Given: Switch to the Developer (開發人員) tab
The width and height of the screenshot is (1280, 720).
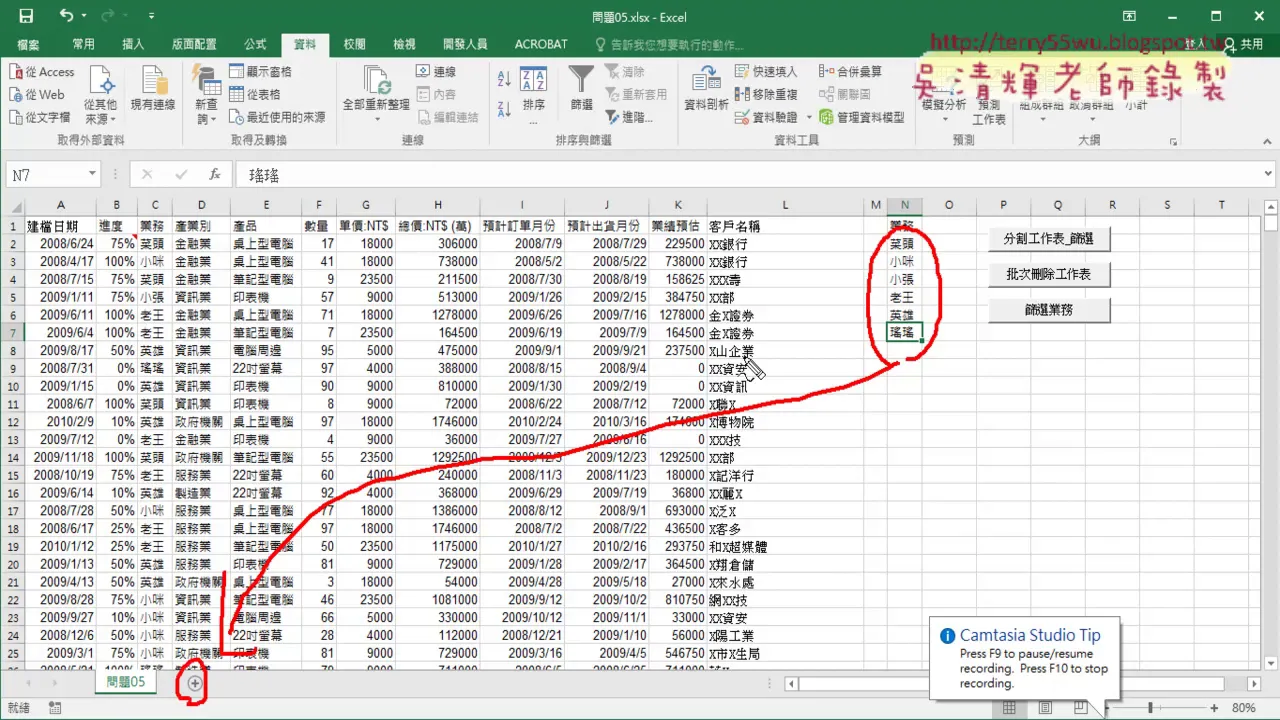Looking at the screenshot, I should point(465,44).
